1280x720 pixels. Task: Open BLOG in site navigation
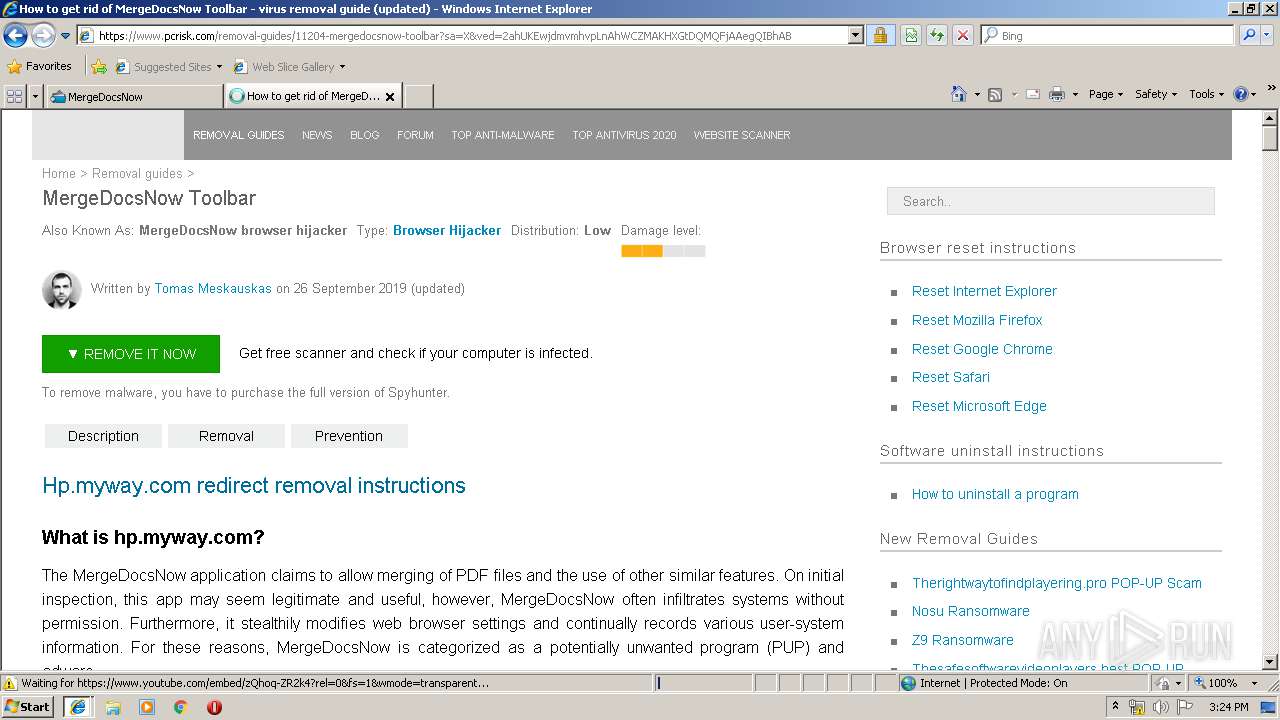(365, 135)
